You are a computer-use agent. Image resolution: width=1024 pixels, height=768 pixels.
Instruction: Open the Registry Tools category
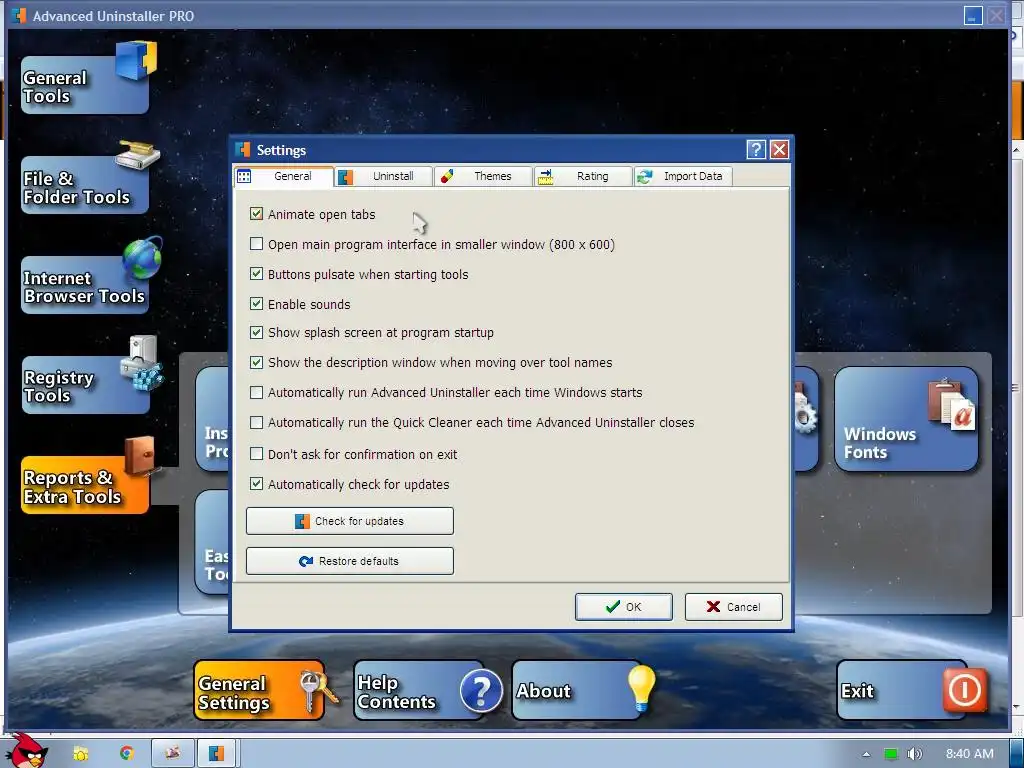85,385
